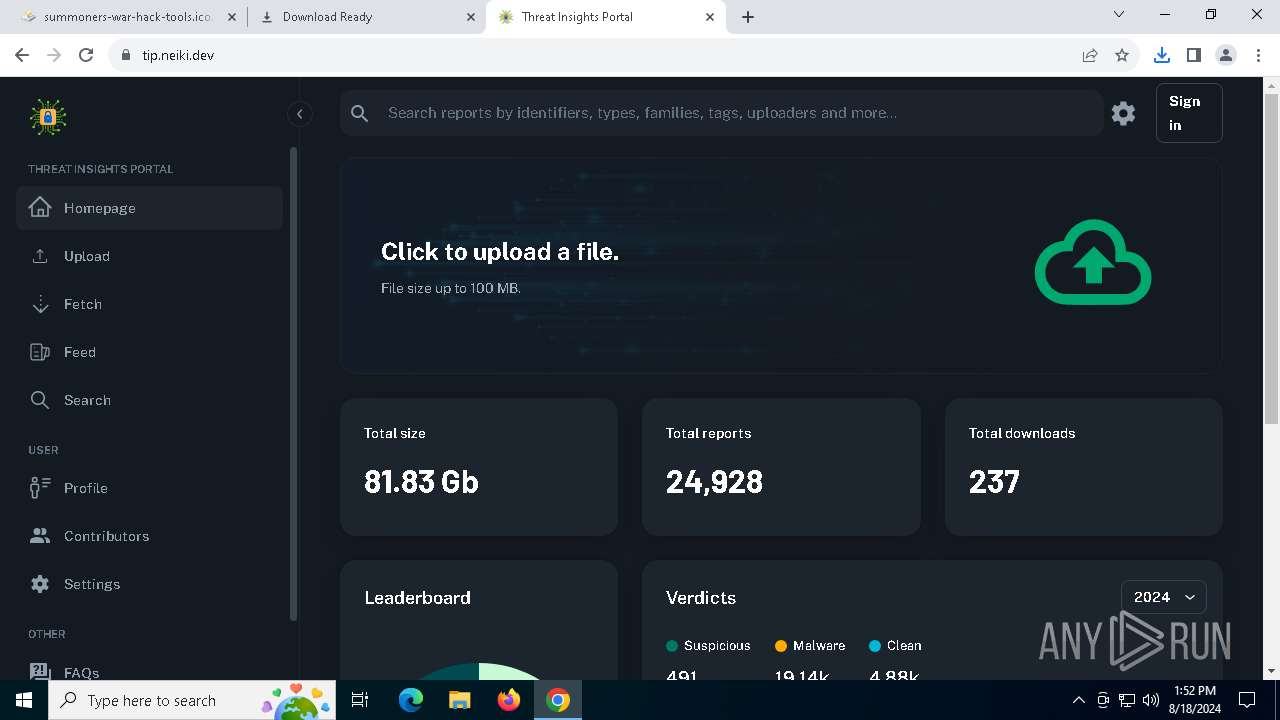Image resolution: width=1280 pixels, height=720 pixels.
Task: Toggle the Malware verdict legend
Action: point(810,646)
